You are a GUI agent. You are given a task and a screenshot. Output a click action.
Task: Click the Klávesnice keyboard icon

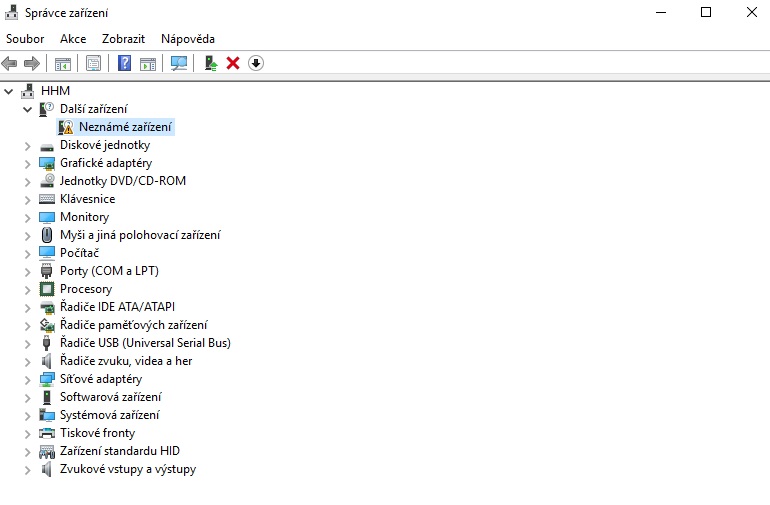pos(47,199)
